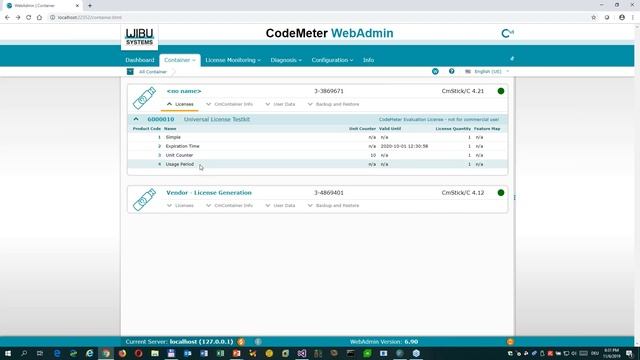Open Windows notification center

(x=629, y=353)
